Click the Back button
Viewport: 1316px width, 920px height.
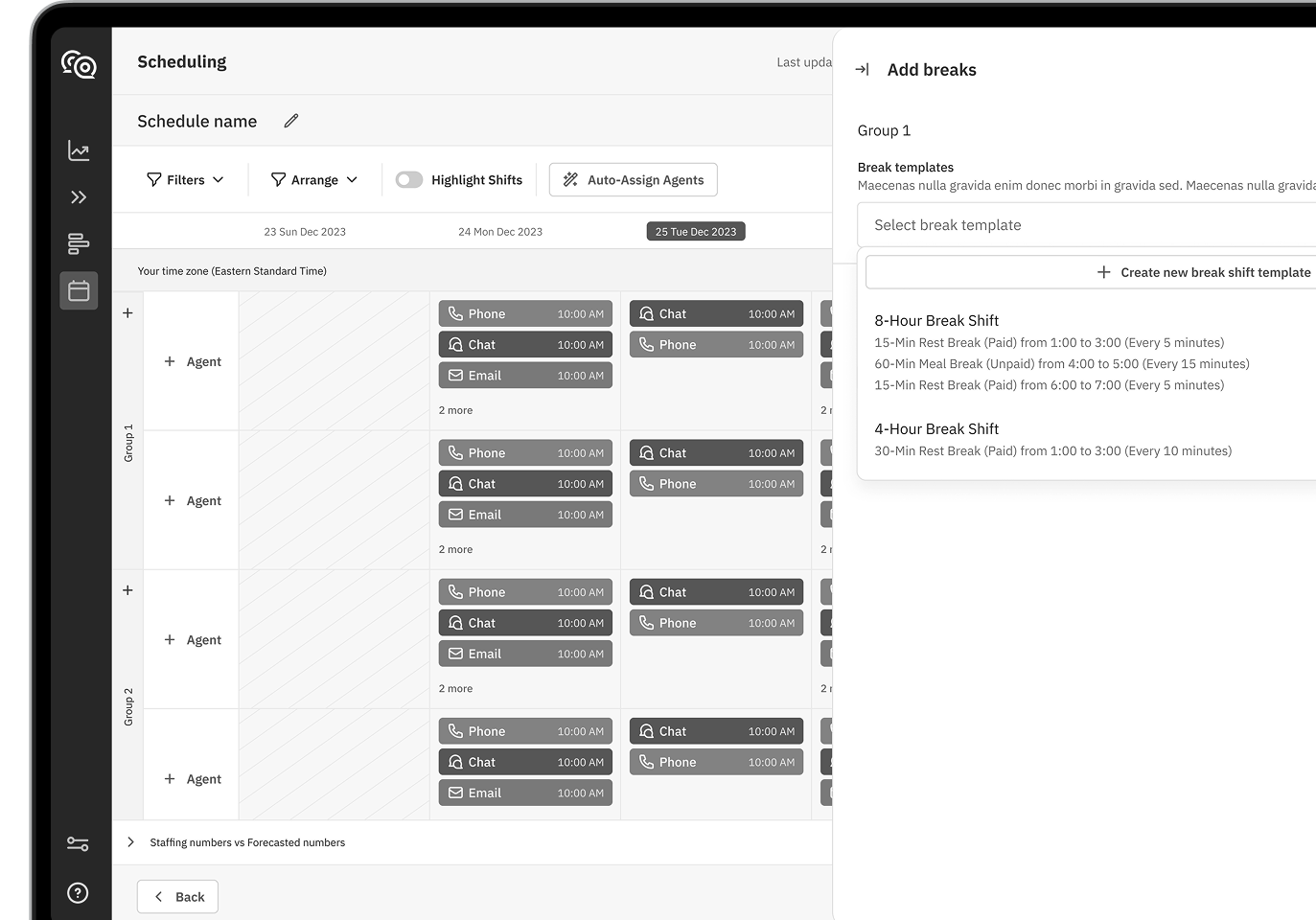coord(178,897)
